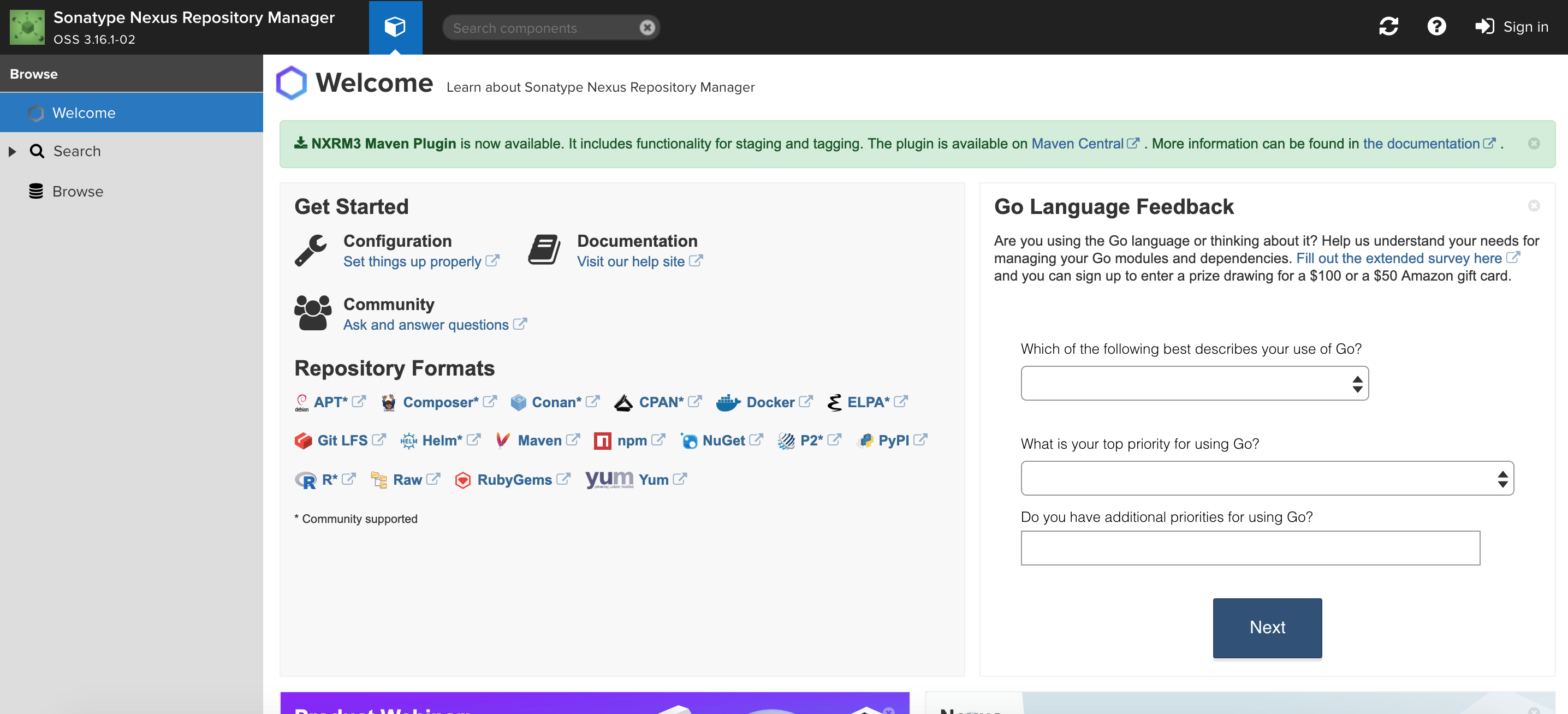This screenshot has width=1568, height=714.
Task: Click the Nexus logo in header
Action: [x=27, y=27]
